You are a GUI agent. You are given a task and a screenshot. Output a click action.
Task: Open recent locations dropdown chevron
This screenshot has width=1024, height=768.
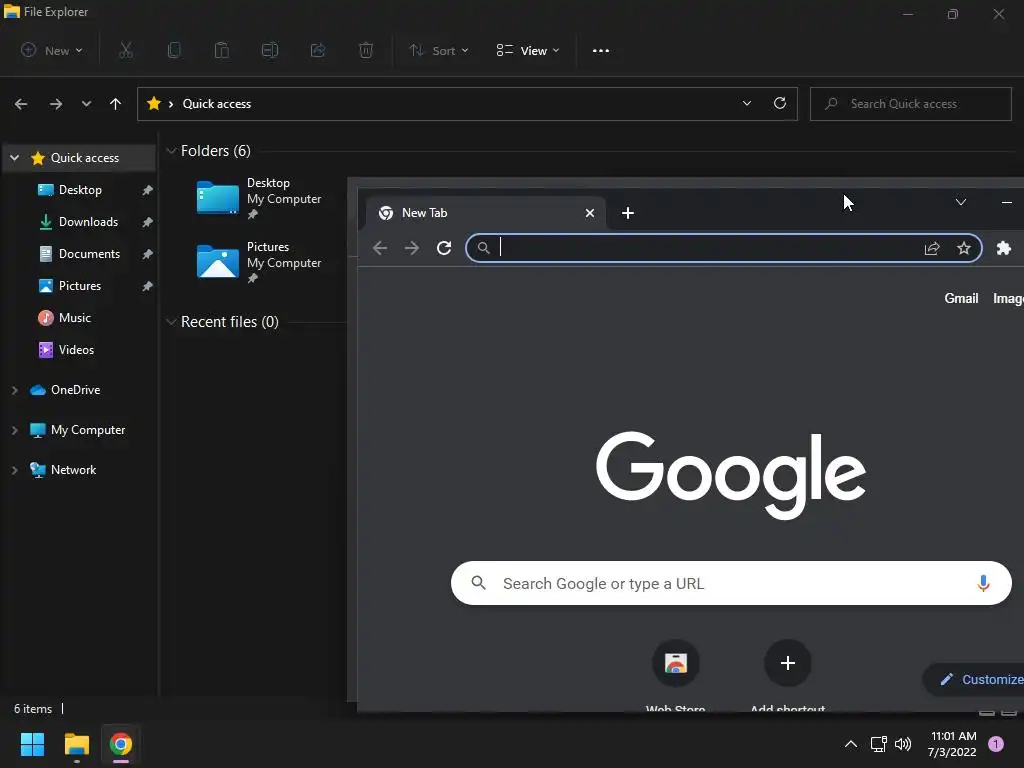click(86, 104)
